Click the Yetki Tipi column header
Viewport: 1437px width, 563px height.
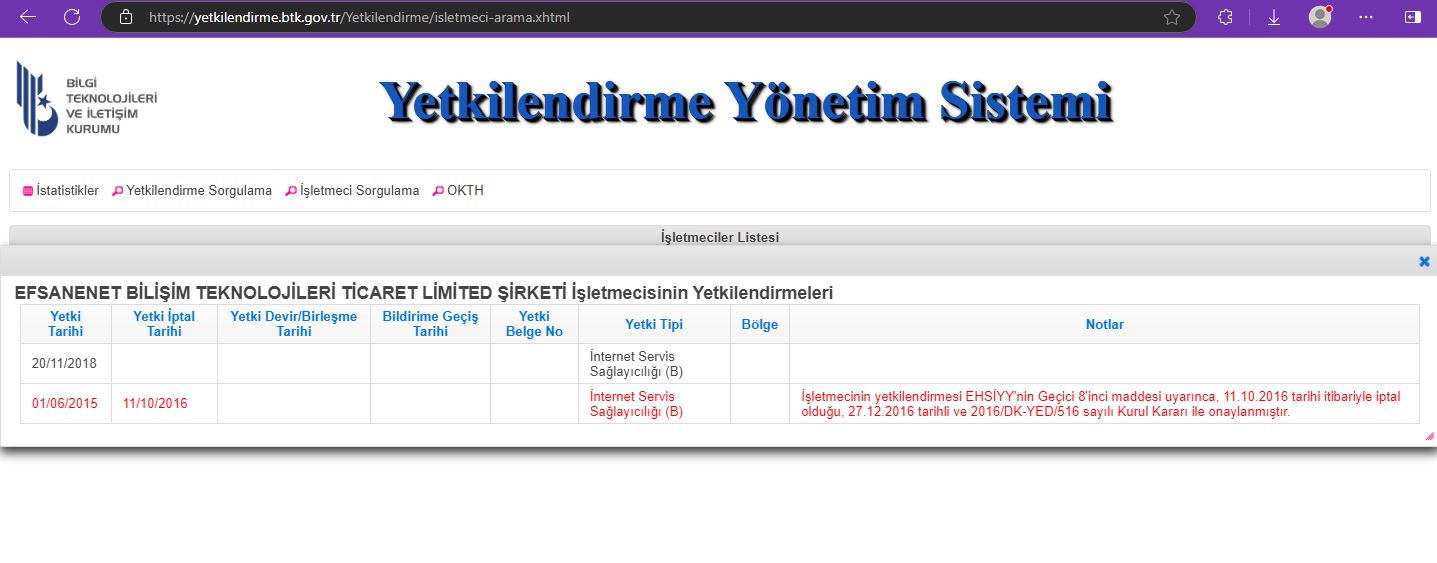tap(654, 324)
